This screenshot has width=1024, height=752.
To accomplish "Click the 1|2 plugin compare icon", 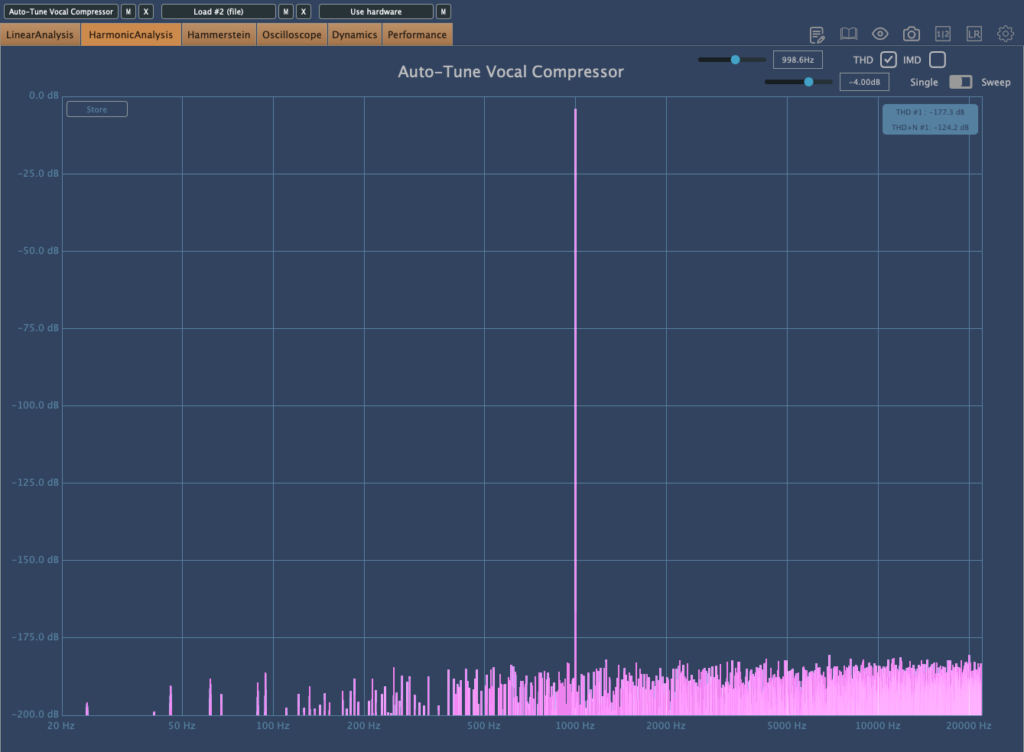I will click(942, 34).
